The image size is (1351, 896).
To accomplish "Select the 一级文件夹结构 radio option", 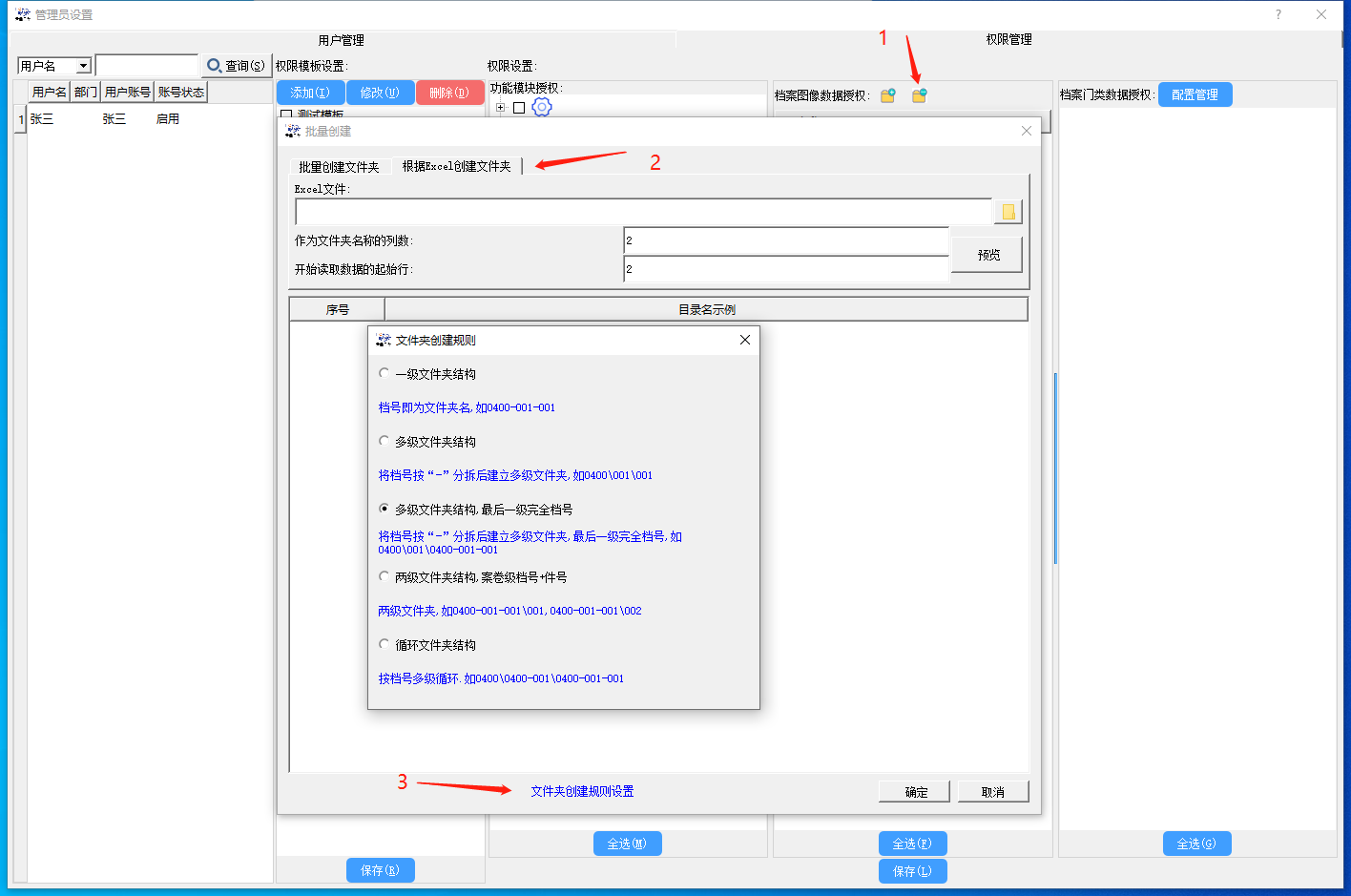I will coord(385,373).
